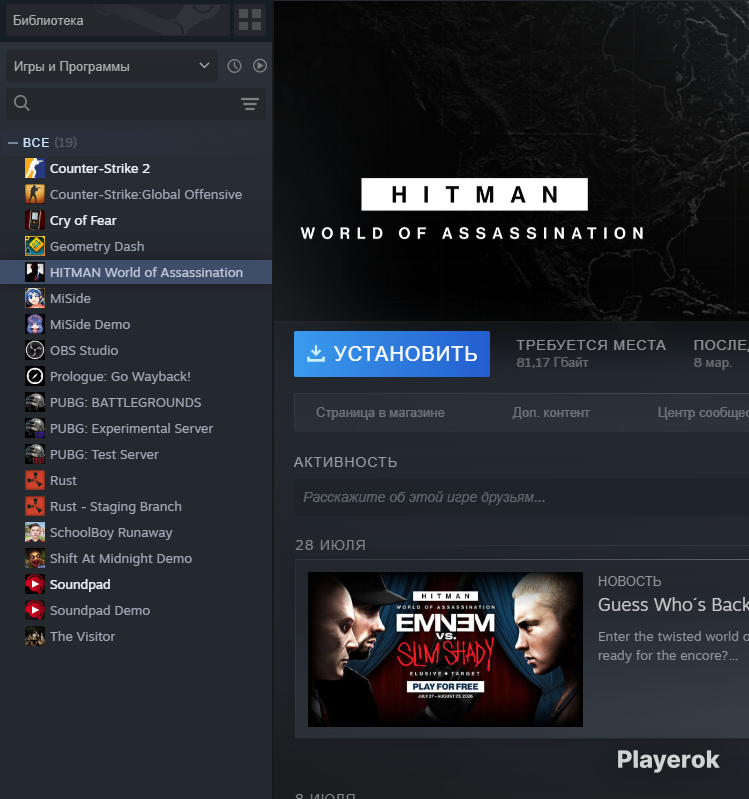Select Rust name in the list
Image resolution: width=749 pixels, height=799 pixels.
pyautogui.click(x=63, y=480)
